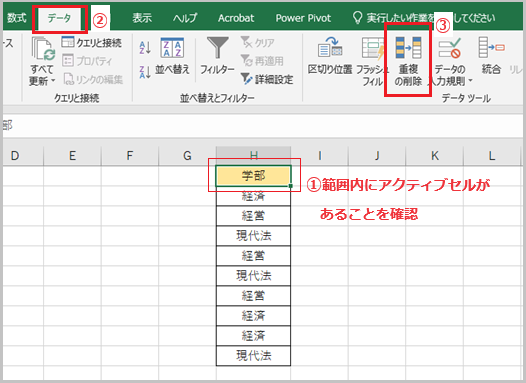Image resolution: width=526 pixels, height=383 pixels.
Task: Sort ascending with the A-Z icon
Action: pyautogui.click(x=145, y=48)
